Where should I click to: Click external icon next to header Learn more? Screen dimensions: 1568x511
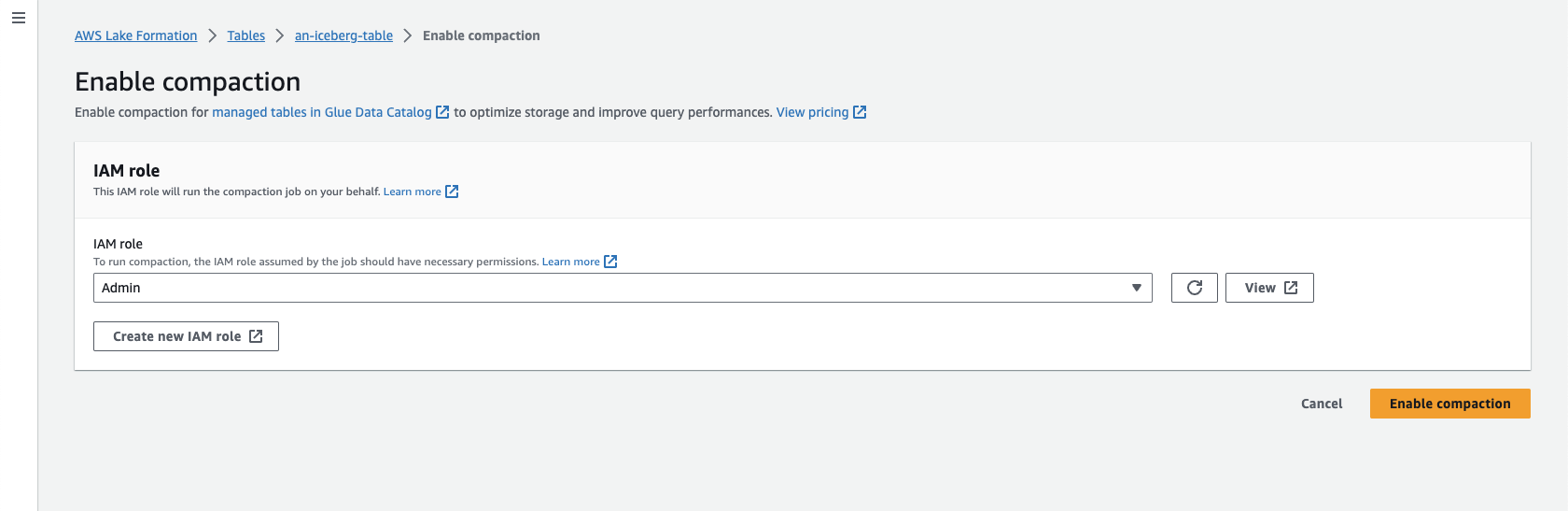pos(452,192)
